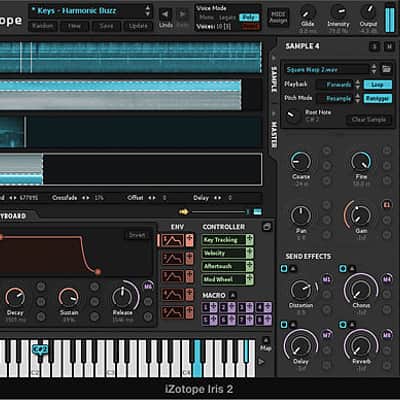Open the sample file browser folder icon
This screenshot has width=400, height=400.
pyautogui.click(x=386, y=69)
